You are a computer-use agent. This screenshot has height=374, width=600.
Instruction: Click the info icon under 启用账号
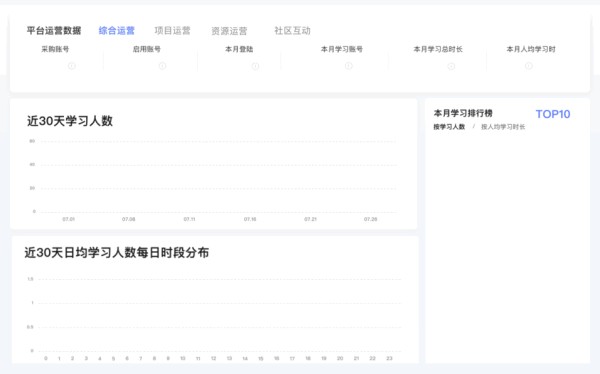[162, 66]
